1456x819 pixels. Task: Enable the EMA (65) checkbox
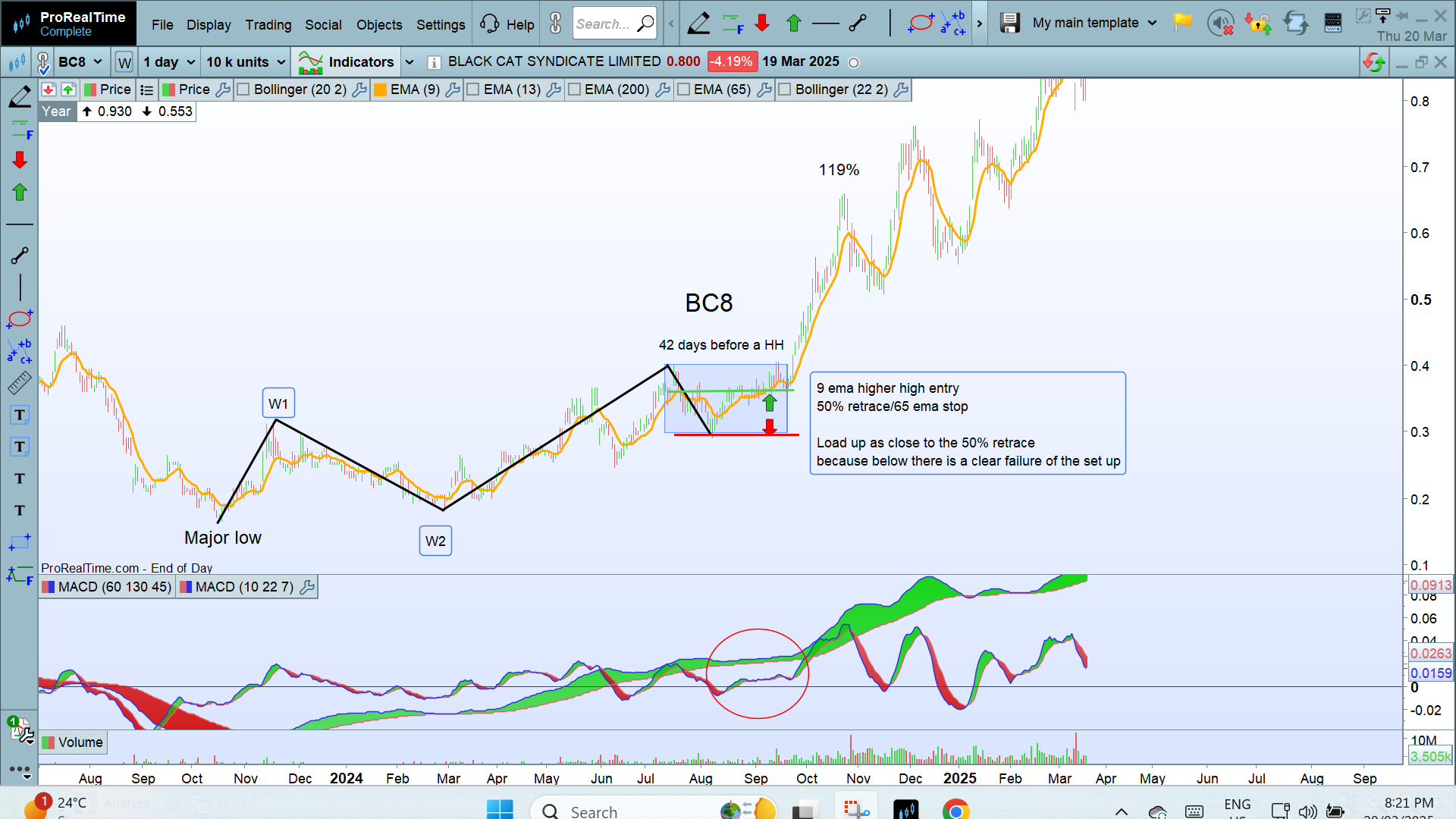click(683, 89)
